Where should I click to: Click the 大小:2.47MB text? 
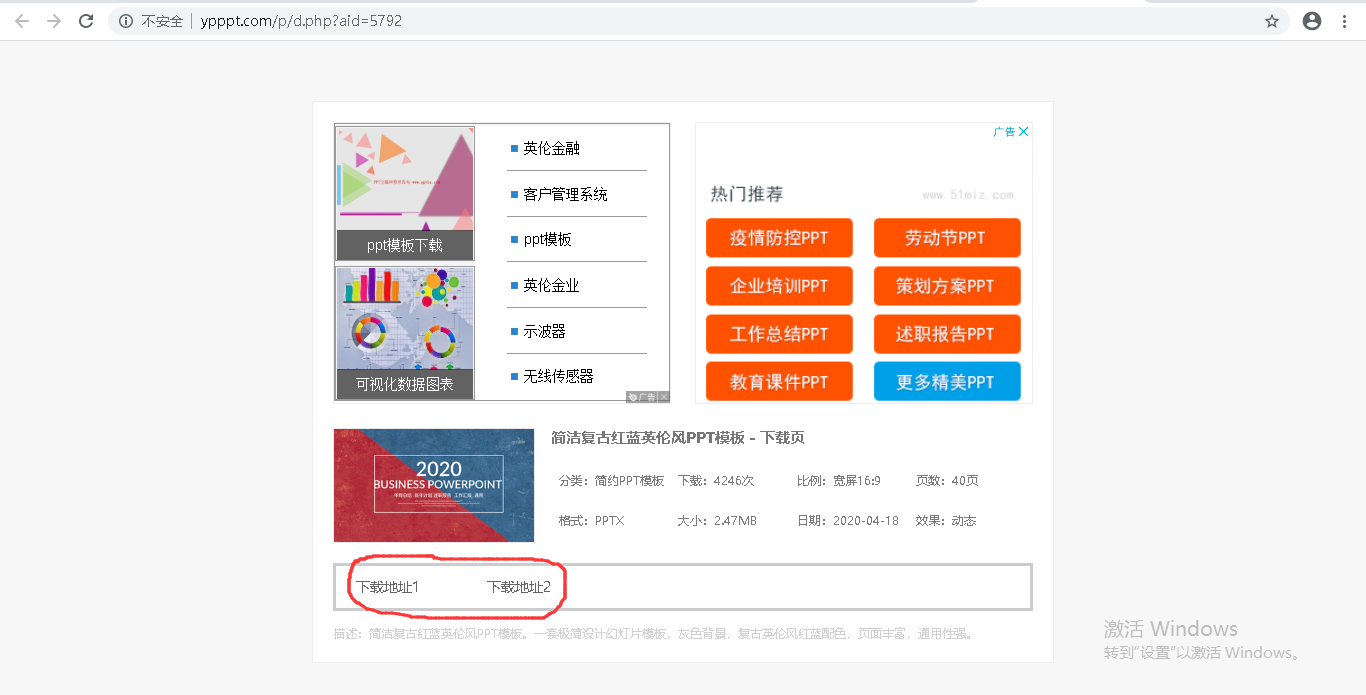pos(717,521)
